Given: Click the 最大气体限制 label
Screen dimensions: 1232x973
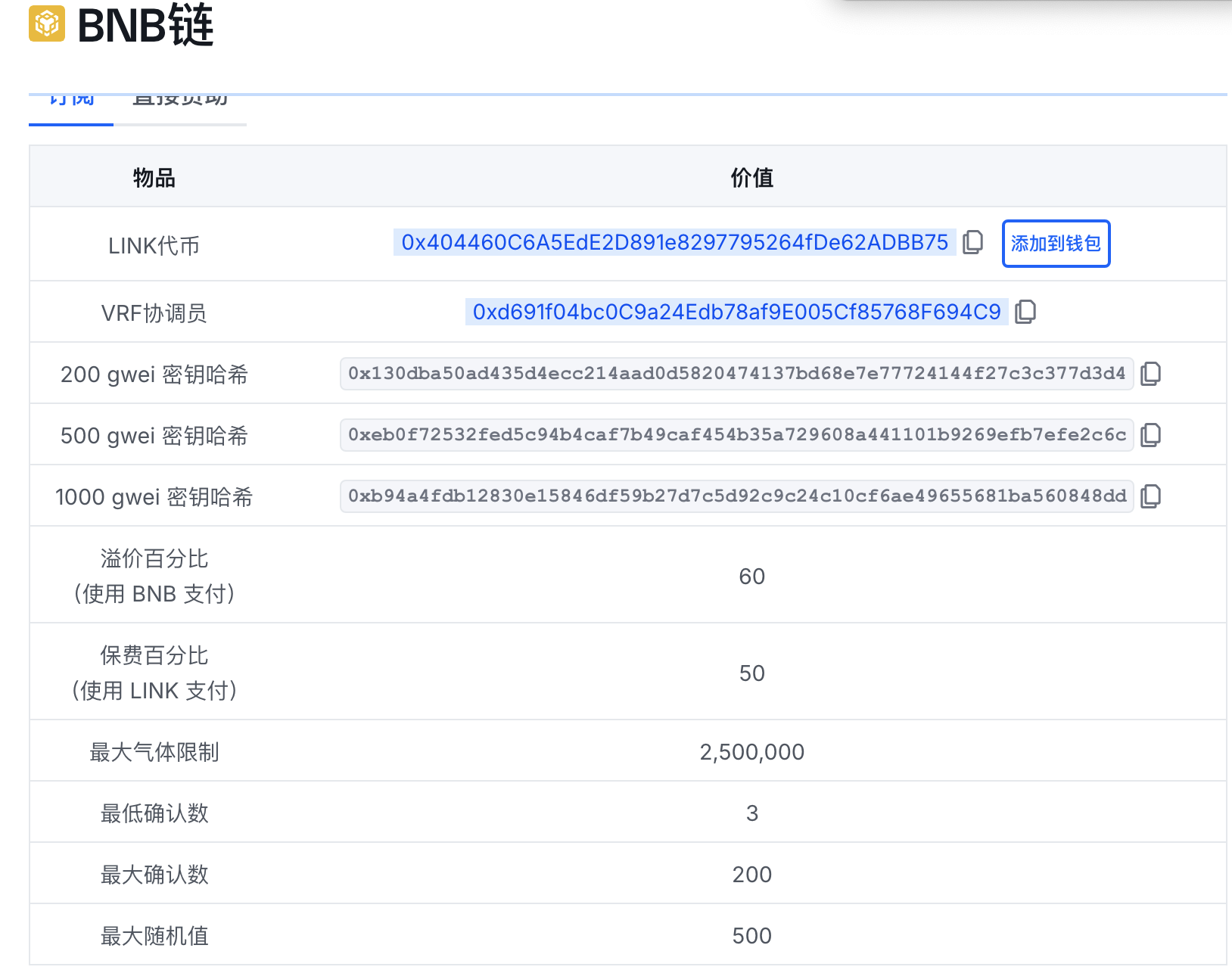Looking at the screenshot, I should (154, 751).
